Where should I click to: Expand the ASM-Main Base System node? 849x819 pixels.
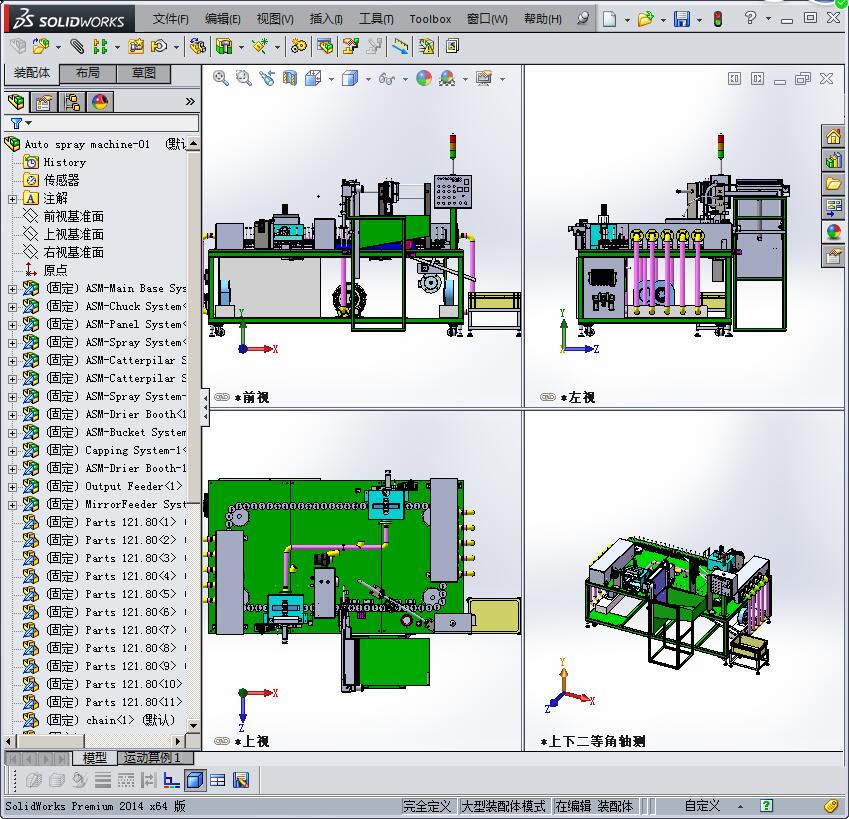(12, 289)
